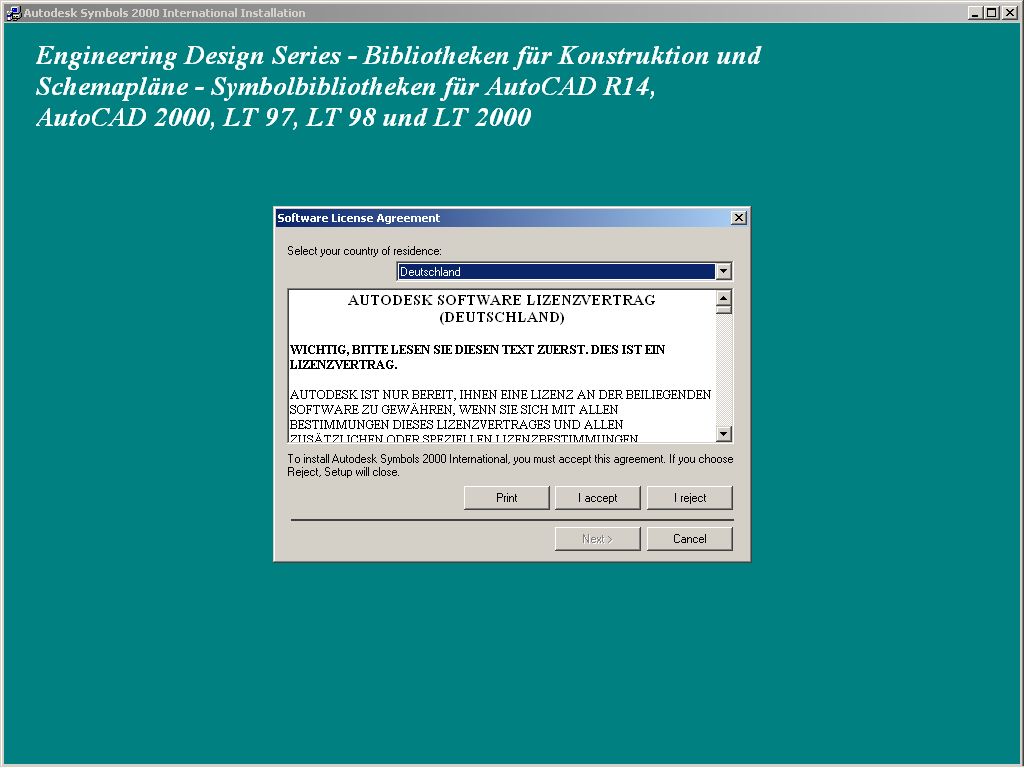
Task: Close the Autodesk Symbols installation window
Action: coord(1008,13)
